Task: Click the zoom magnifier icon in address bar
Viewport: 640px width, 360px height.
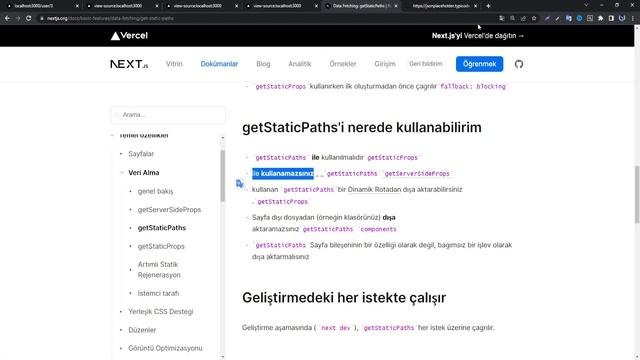Action: coord(513,18)
